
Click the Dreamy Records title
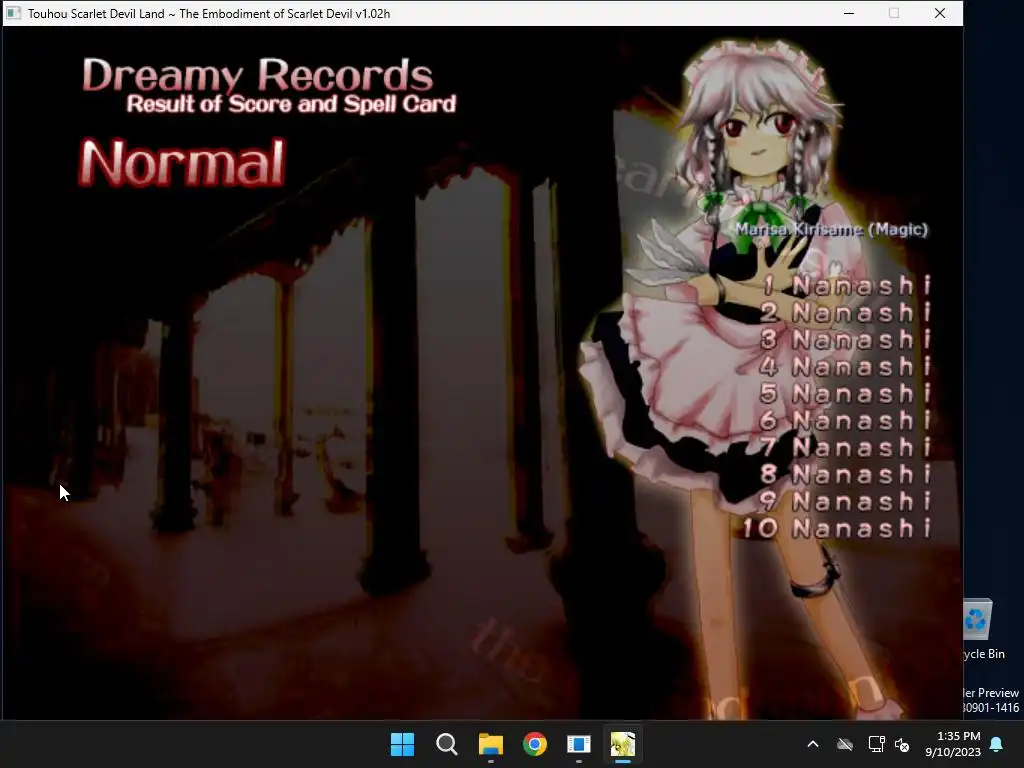257,74
